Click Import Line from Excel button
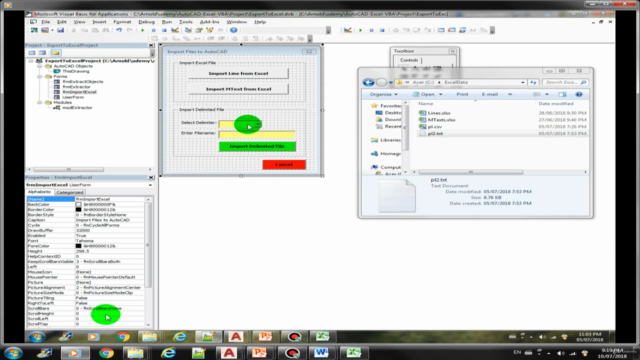The width and height of the screenshot is (640, 360). point(238,73)
